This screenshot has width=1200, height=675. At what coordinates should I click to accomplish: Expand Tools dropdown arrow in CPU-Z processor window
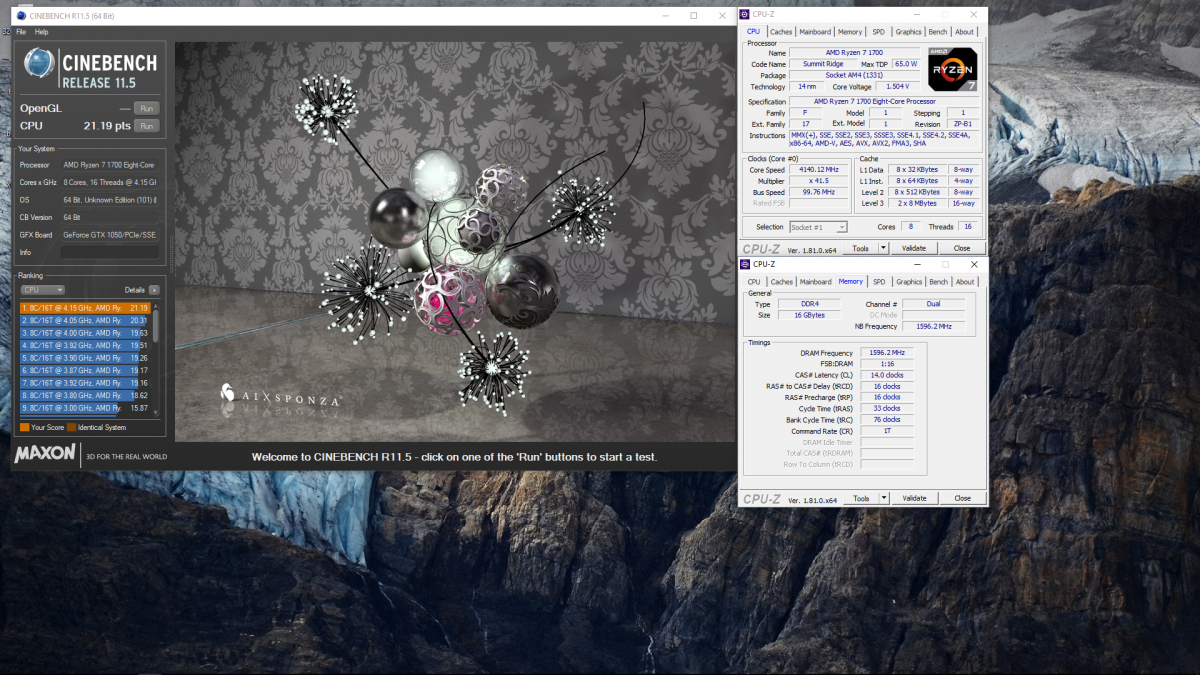882,248
